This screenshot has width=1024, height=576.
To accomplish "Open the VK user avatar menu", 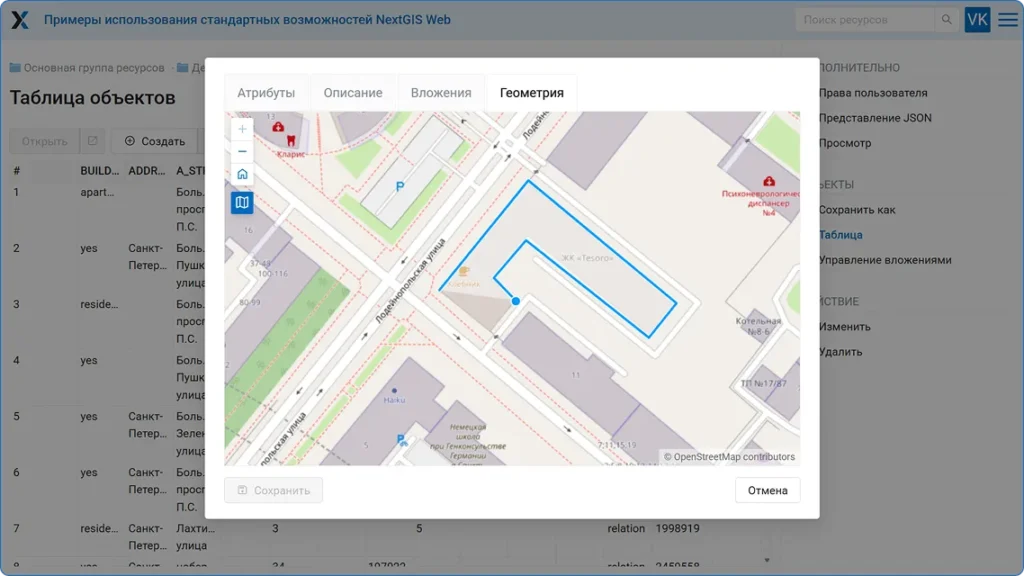I will (977, 20).
